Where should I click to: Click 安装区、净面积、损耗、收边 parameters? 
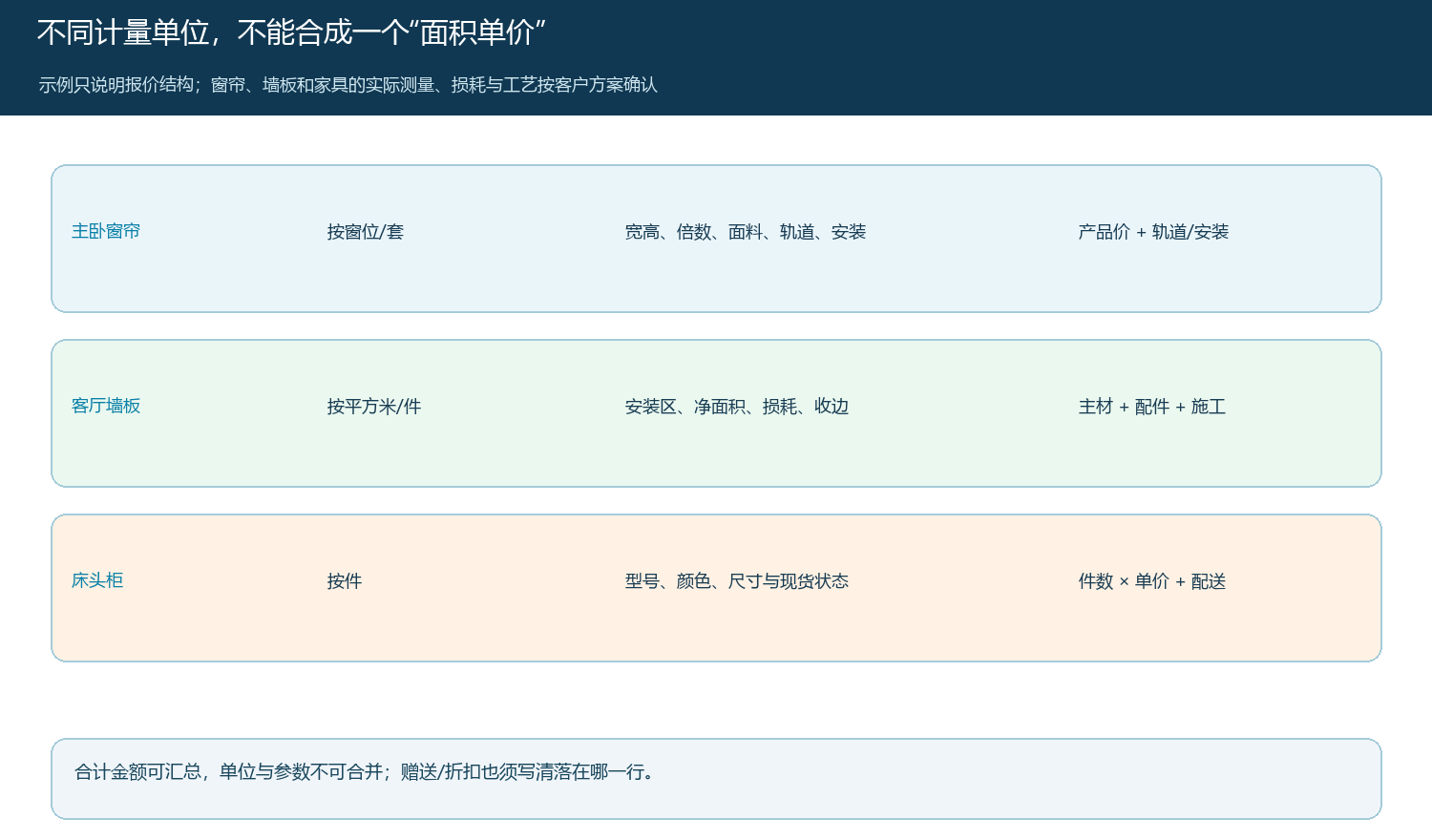[x=737, y=407]
